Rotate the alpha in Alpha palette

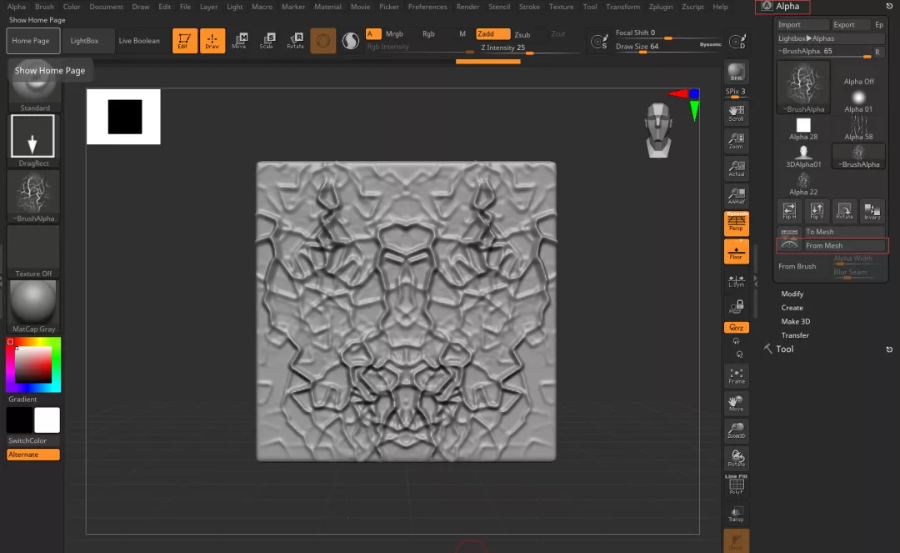pos(844,211)
